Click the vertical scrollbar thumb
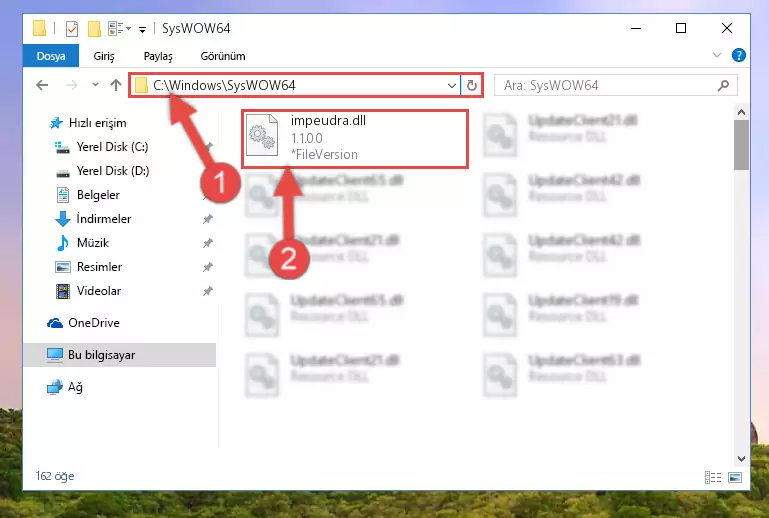 [741, 145]
